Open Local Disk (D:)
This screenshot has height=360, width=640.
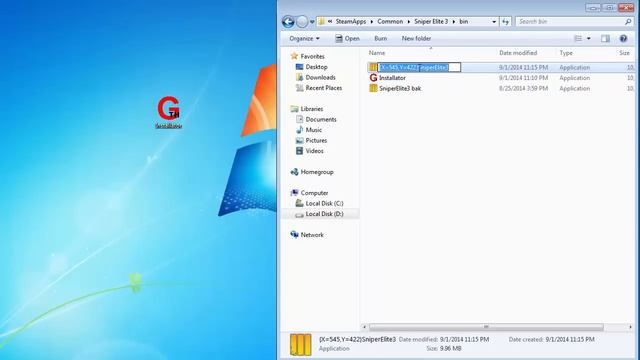[324, 214]
